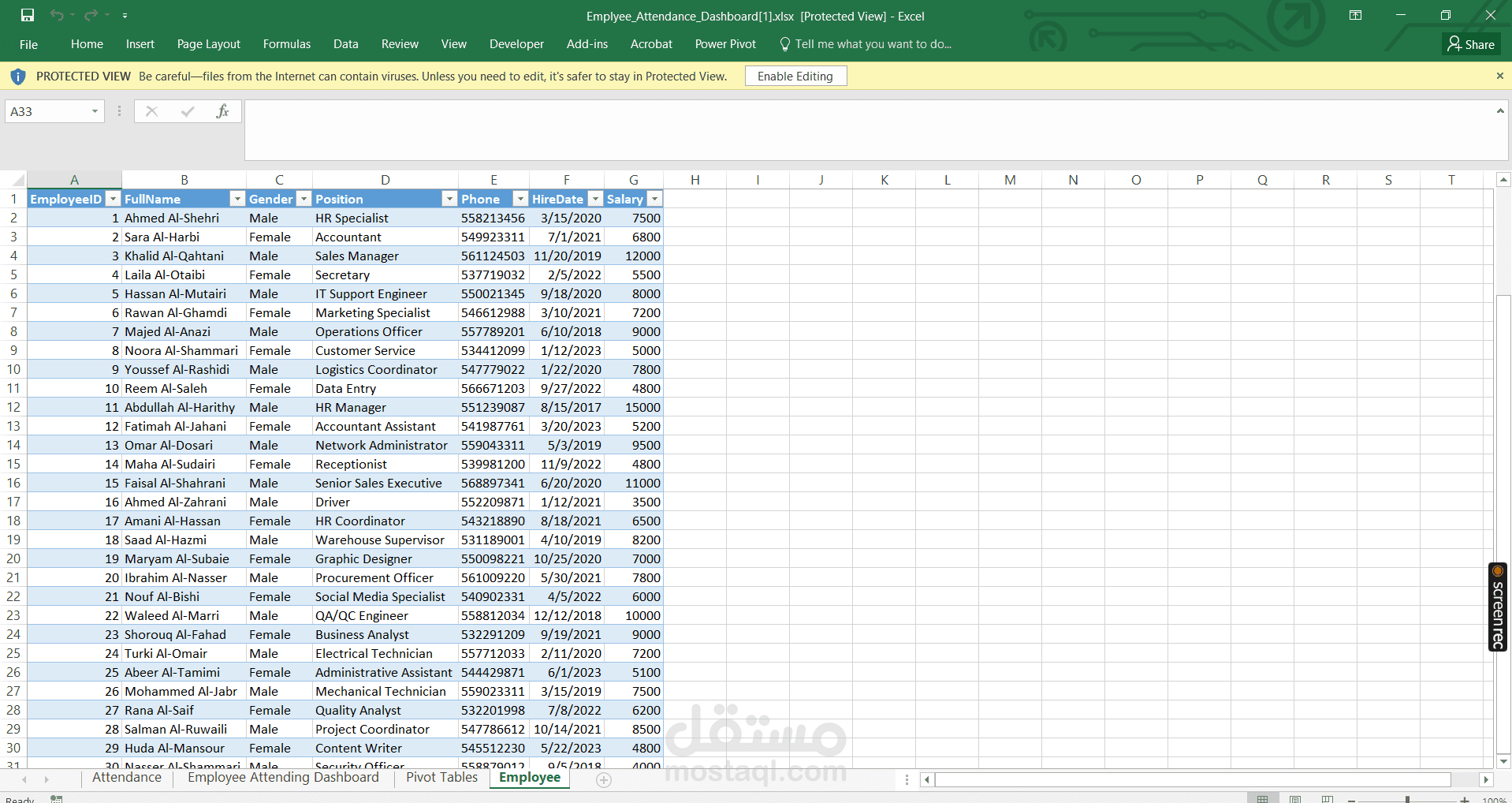Open the EmployeeID column filter dropdown
Image resolution: width=1512 pixels, height=803 pixels.
(113, 200)
